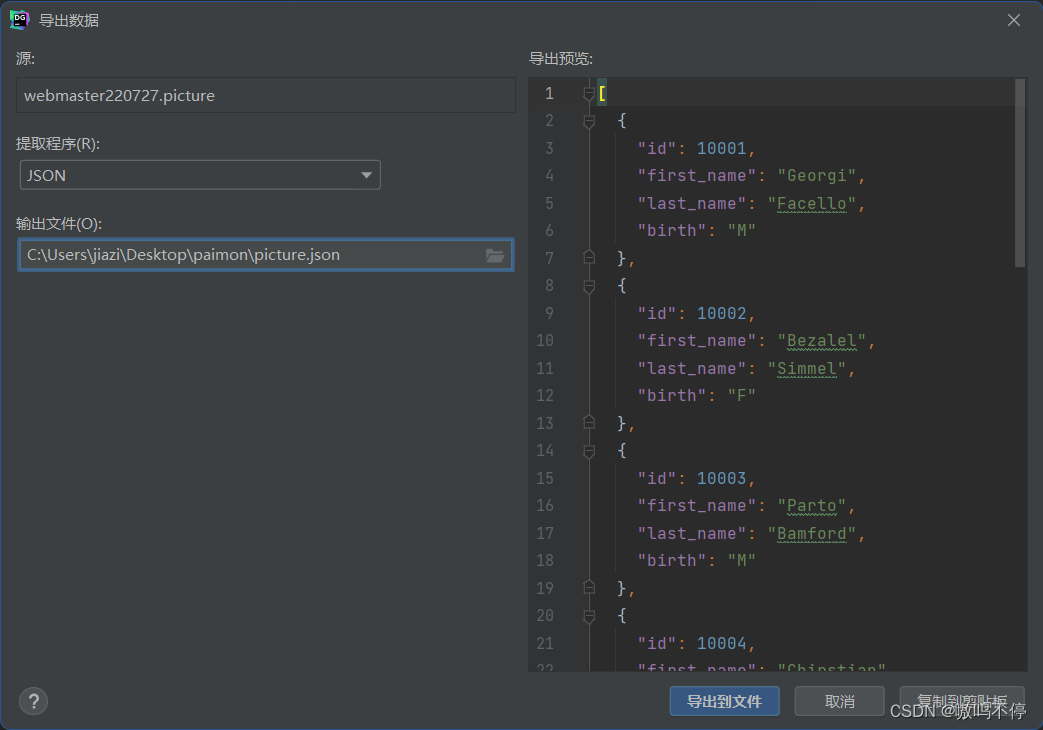This screenshot has height=730, width=1043.
Task: Click the id value 10003
Action: click(x=722, y=478)
